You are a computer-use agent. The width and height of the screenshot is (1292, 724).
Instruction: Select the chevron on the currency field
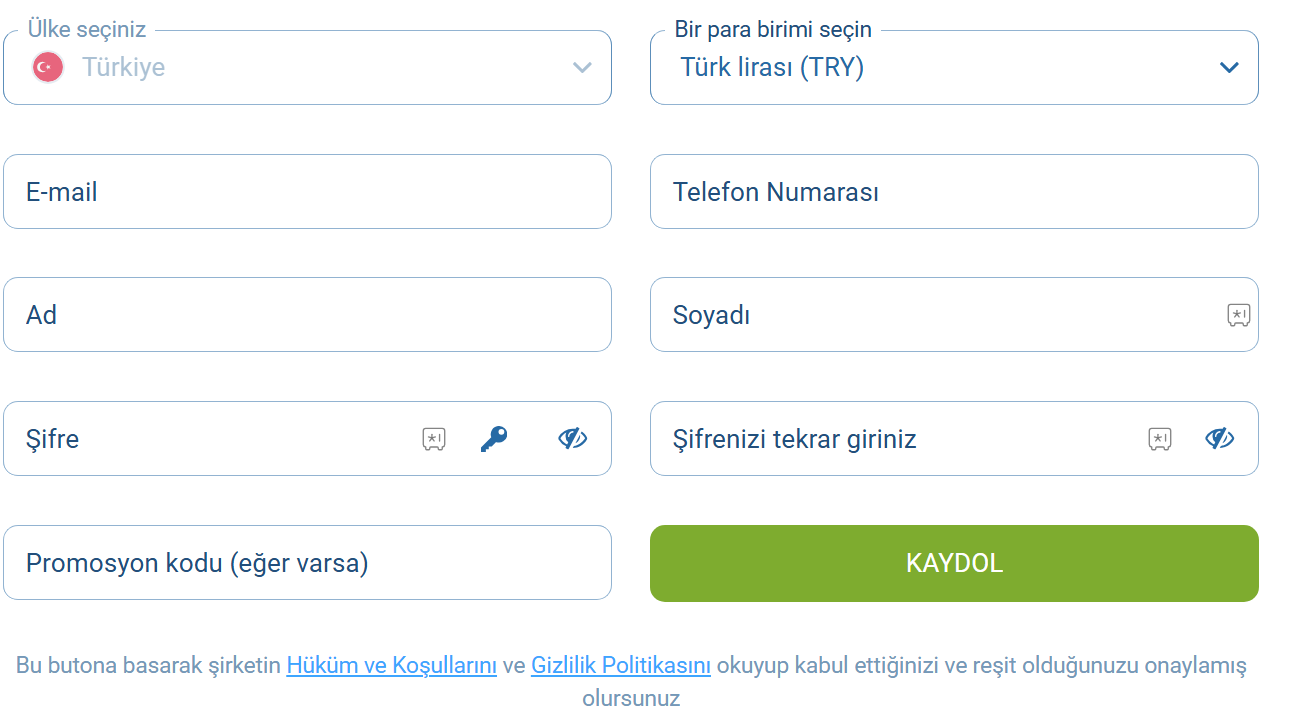[1229, 68]
